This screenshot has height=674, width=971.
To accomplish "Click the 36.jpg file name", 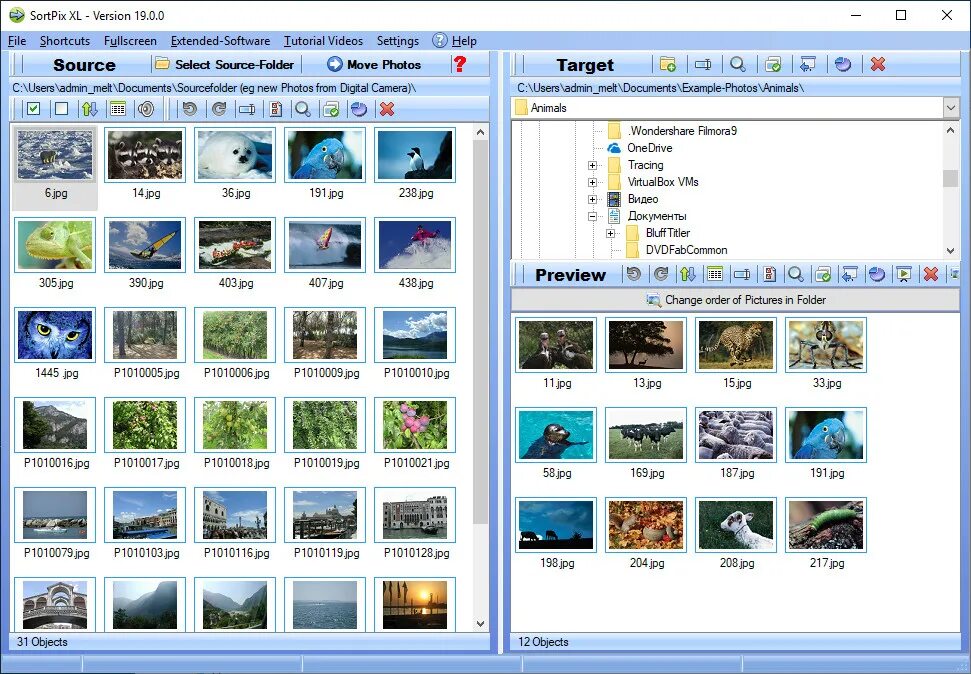I will 236,193.
